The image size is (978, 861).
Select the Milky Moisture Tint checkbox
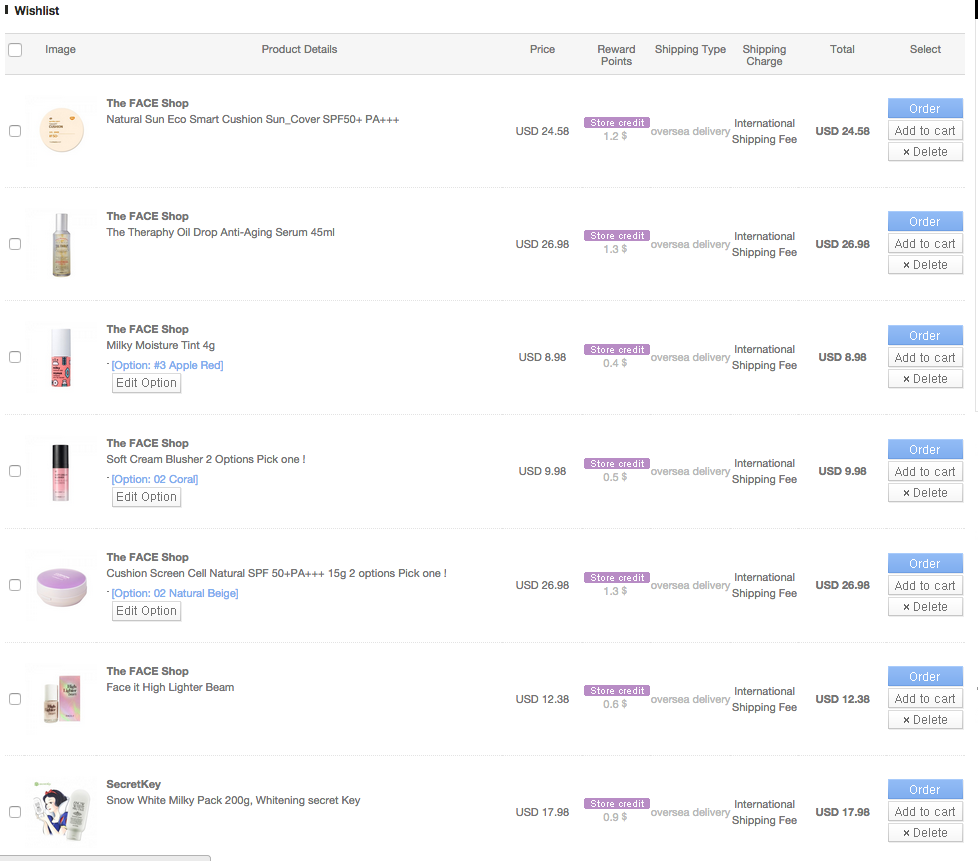click(x=15, y=357)
